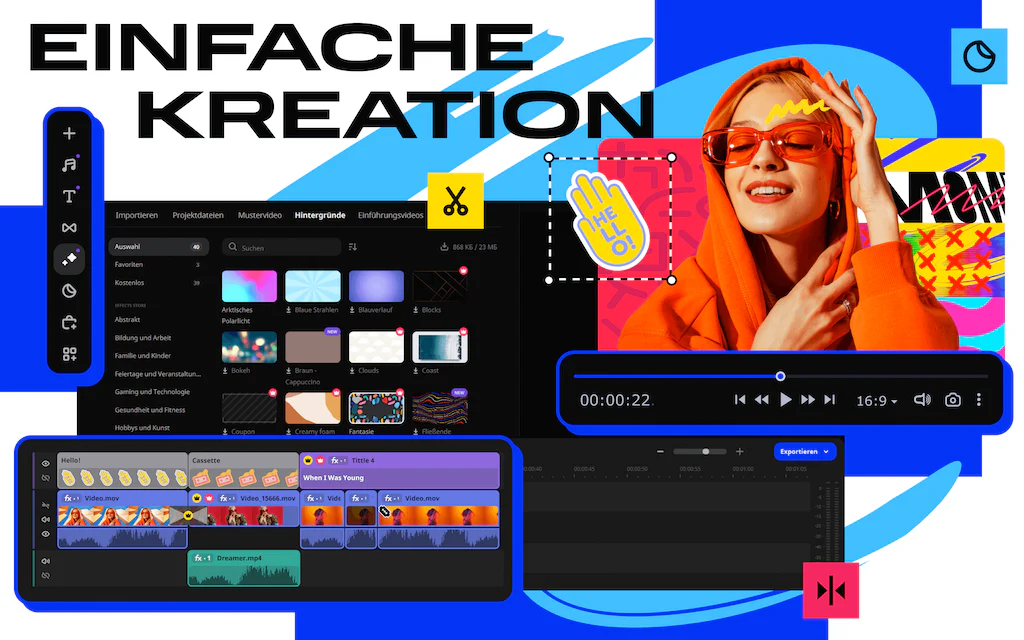This screenshot has width=1024, height=640.
Task: Click the download icon next to 868 KB
Action: (444, 247)
